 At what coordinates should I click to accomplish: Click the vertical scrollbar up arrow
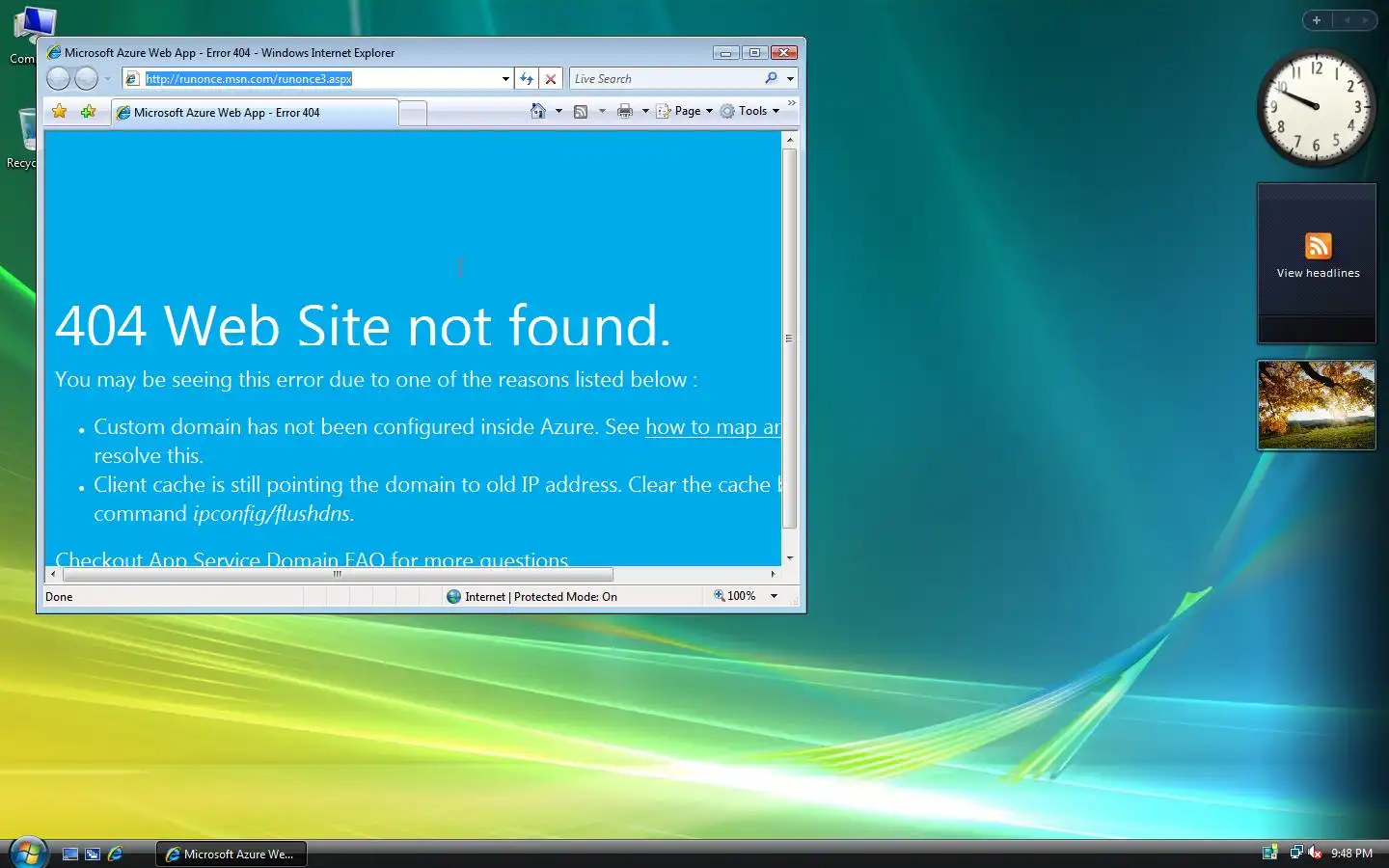click(x=790, y=140)
